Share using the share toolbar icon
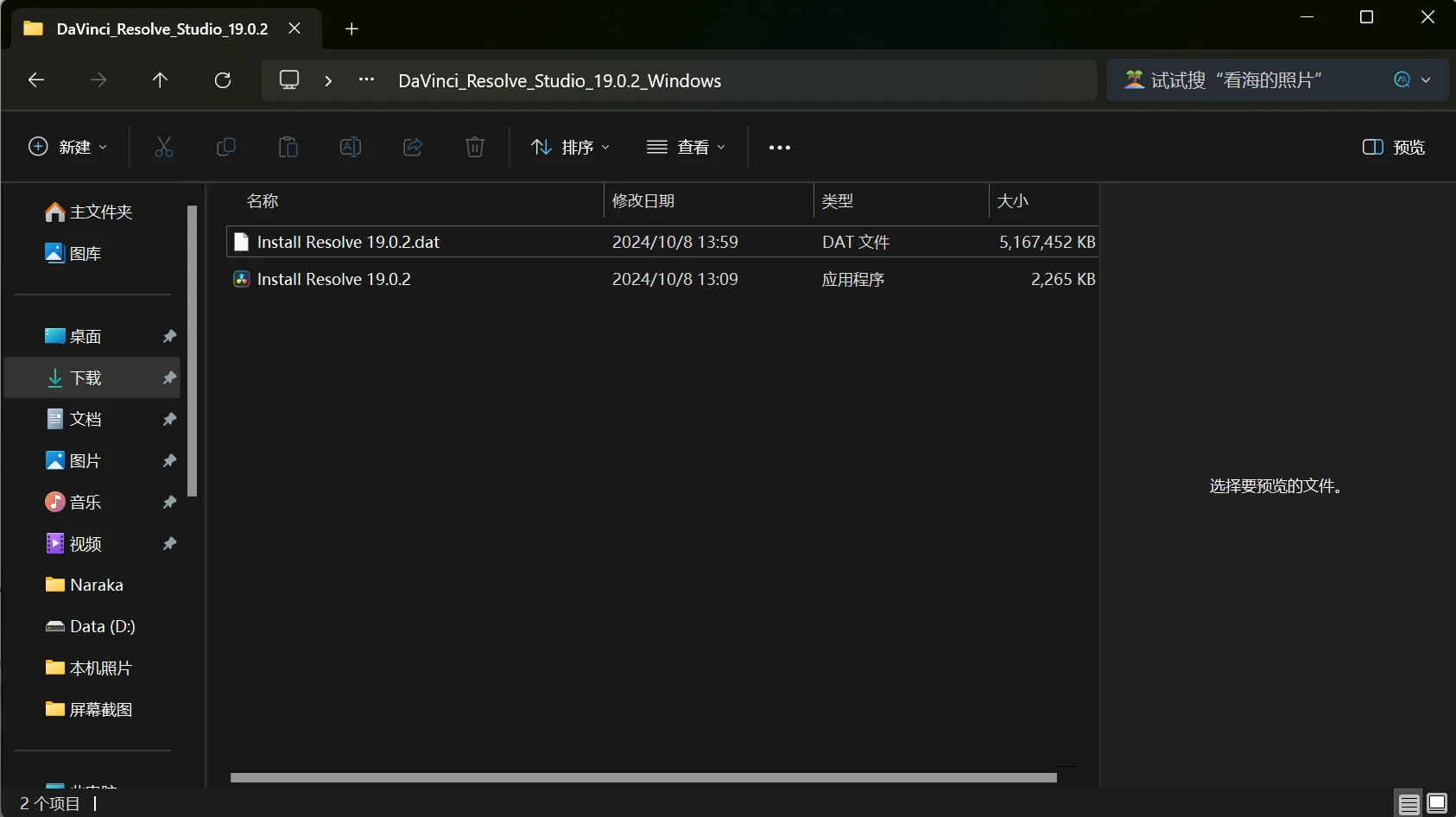 412,147
